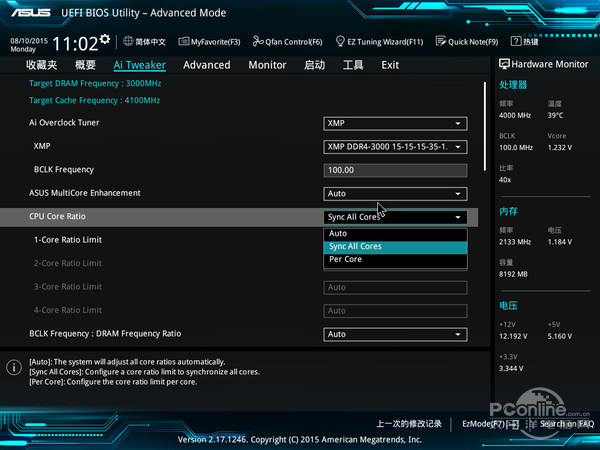Click the 40x ratio value

click(505, 180)
